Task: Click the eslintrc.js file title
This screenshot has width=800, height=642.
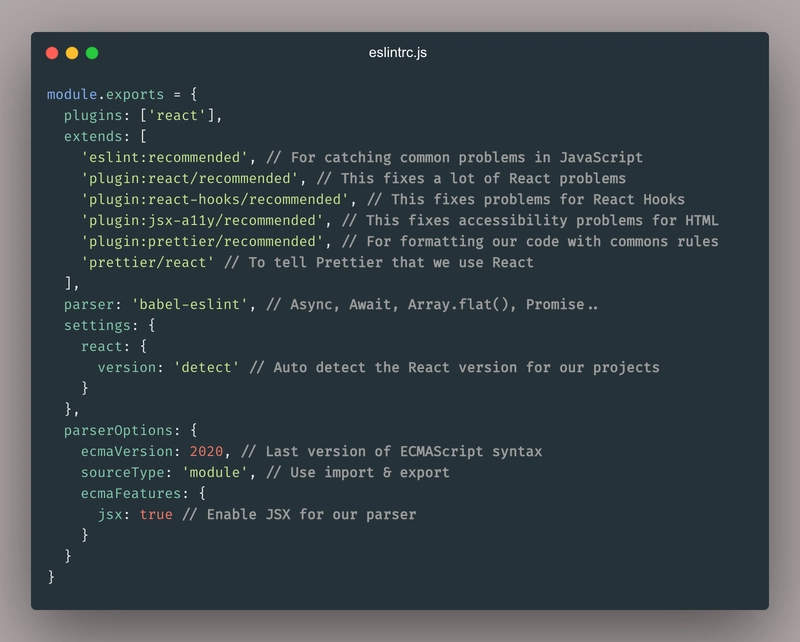Action: (398, 53)
